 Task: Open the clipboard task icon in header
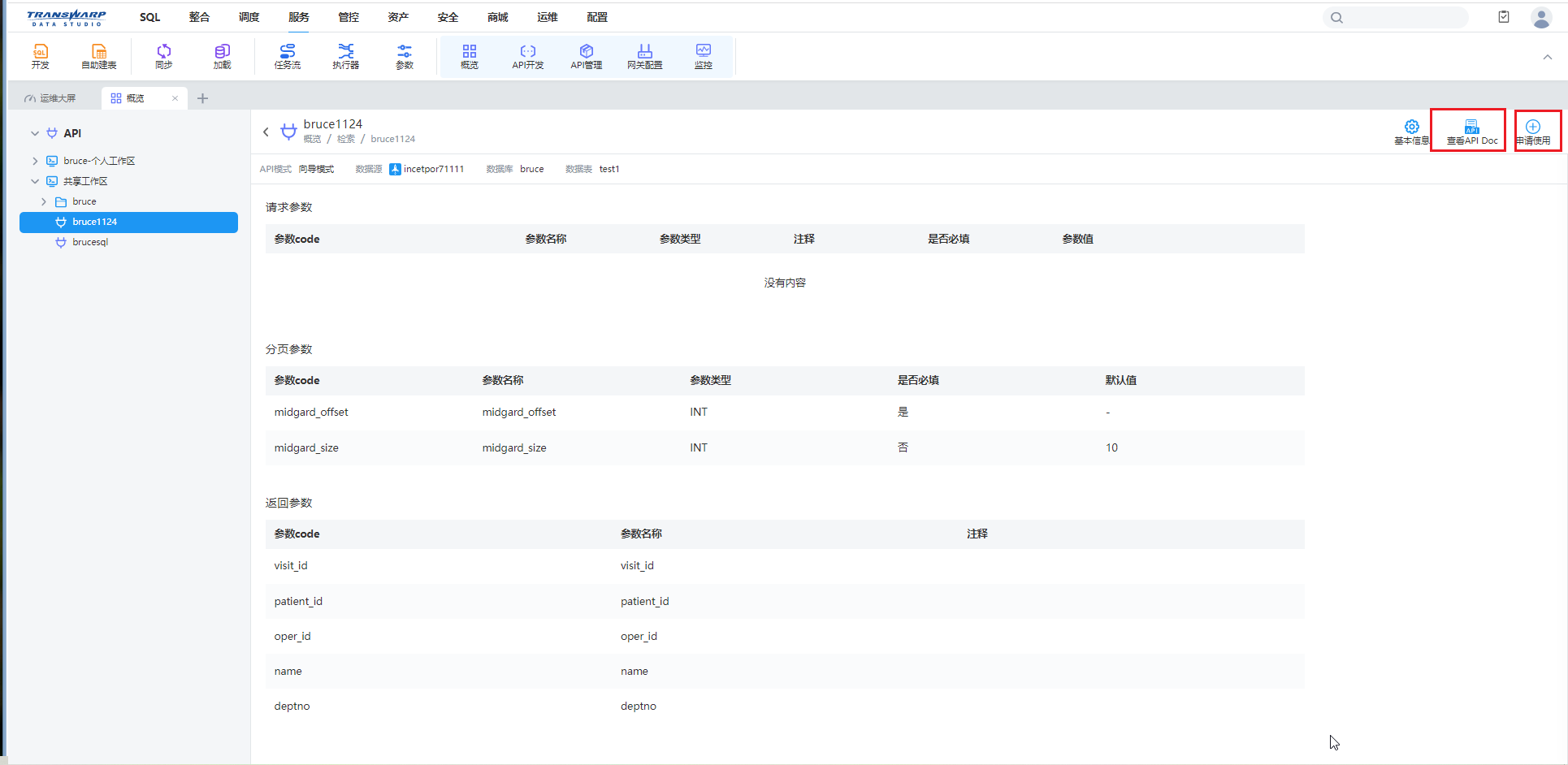click(1504, 17)
